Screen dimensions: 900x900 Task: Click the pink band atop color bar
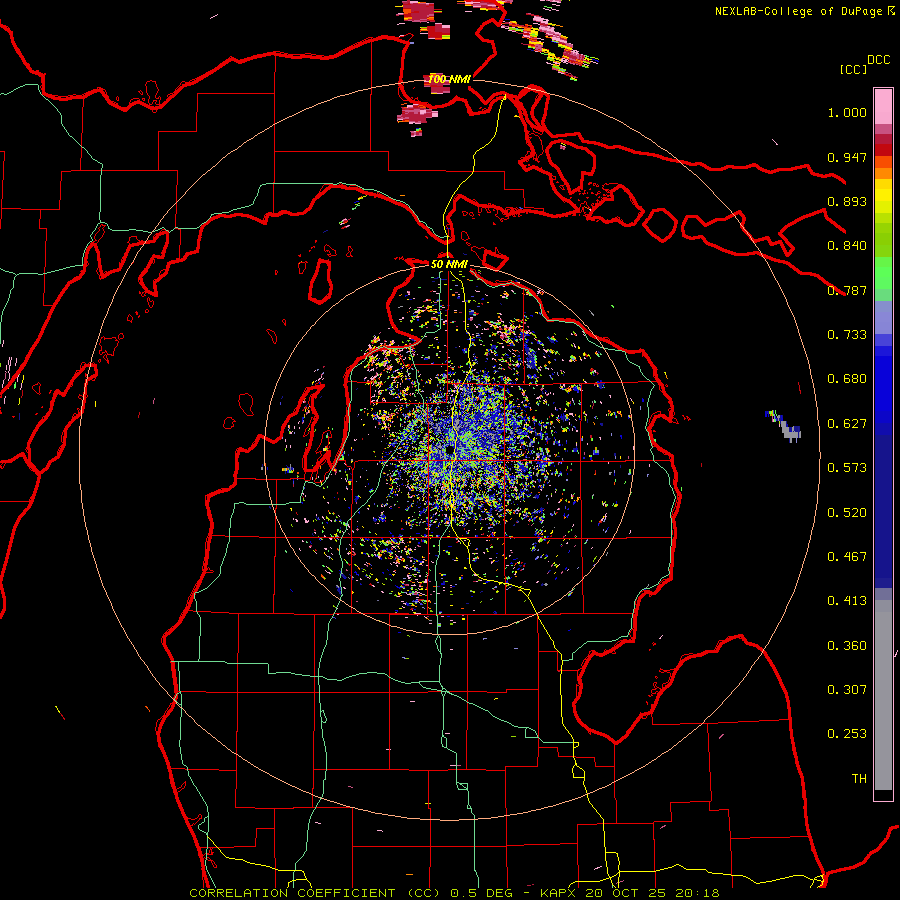(883, 106)
